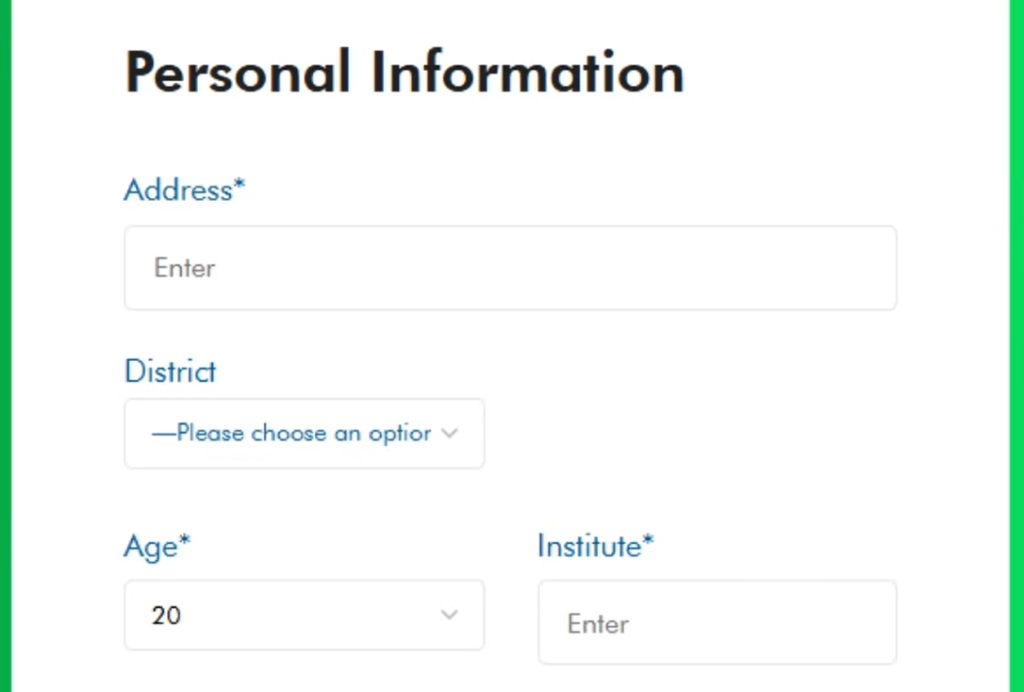Expand the Age dropdown
This screenshot has height=692, width=1024.
304,615
